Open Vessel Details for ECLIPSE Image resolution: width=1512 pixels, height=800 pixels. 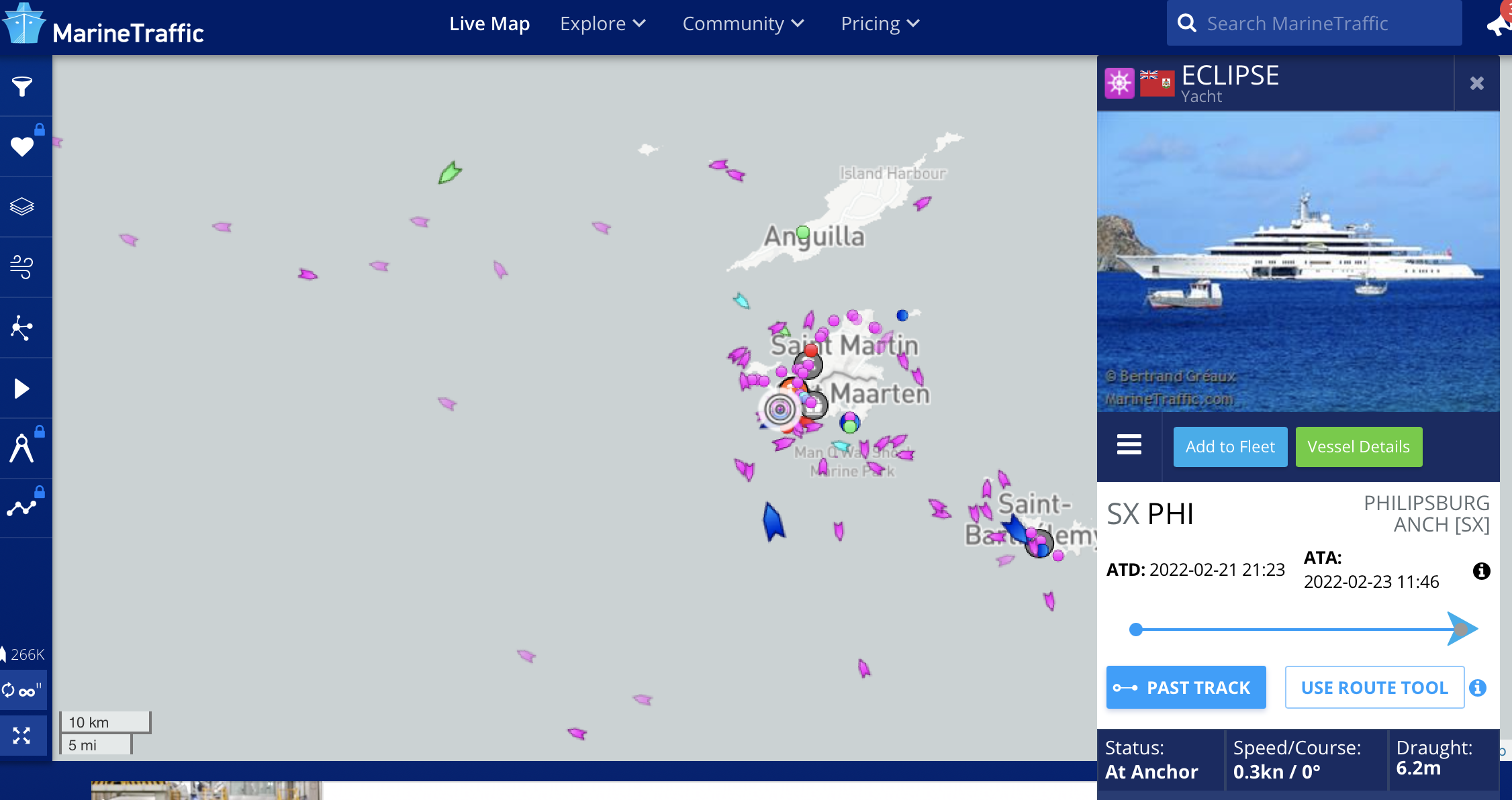(x=1358, y=447)
